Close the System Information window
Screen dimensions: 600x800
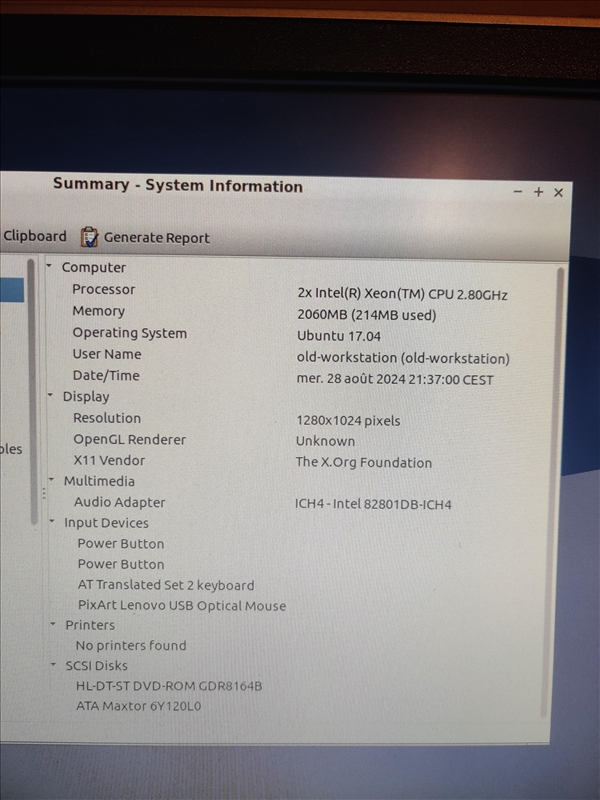pyautogui.click(x=558, y=192)
